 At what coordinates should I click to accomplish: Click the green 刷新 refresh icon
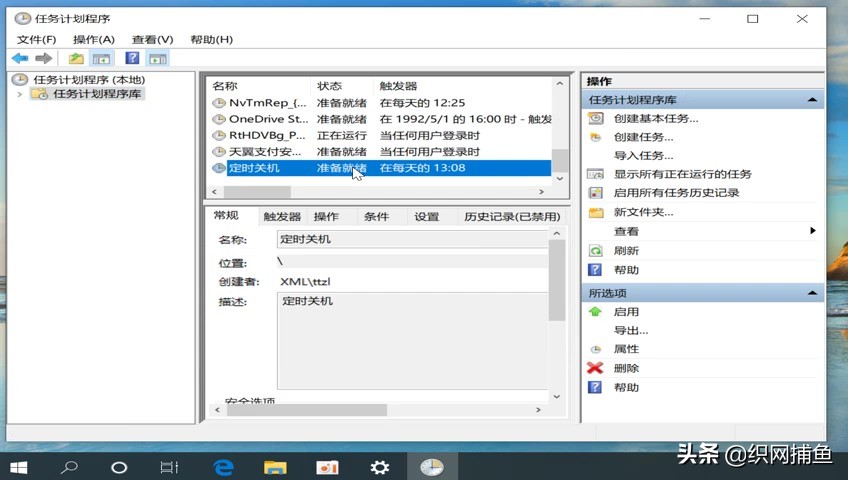(x=595, y=251)
